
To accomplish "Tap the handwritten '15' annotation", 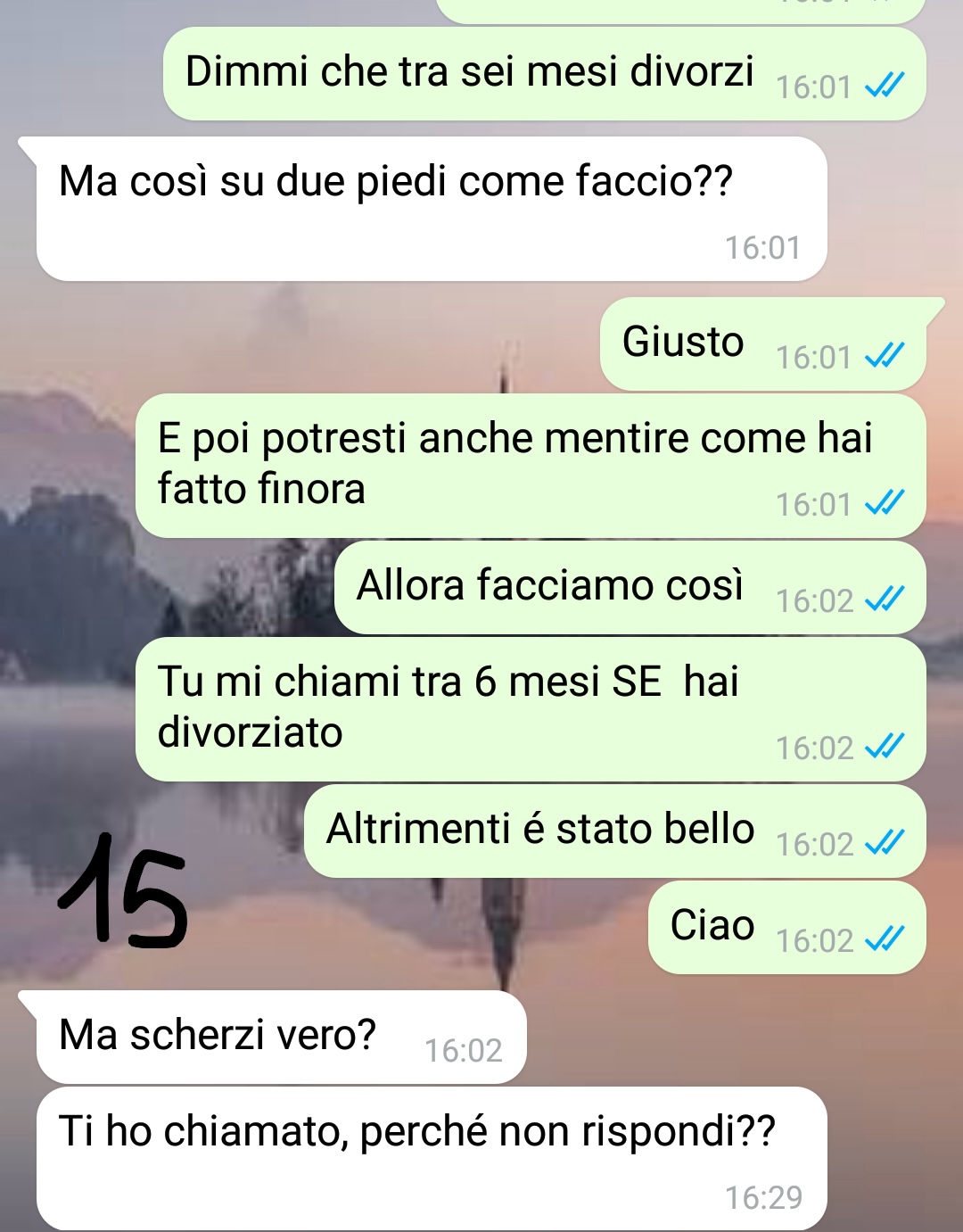I will [122, 889].
